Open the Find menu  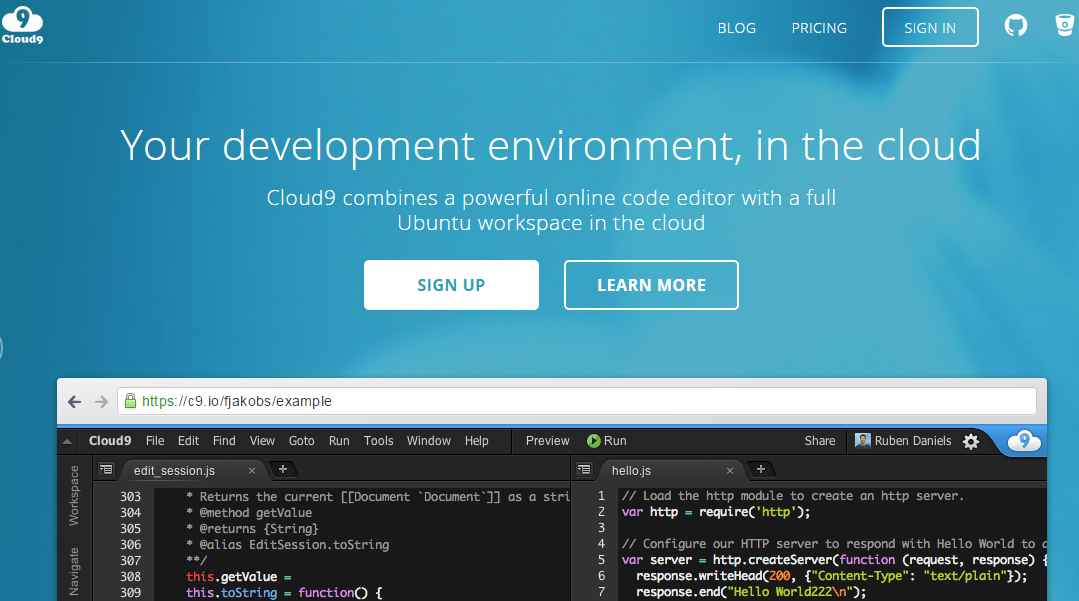point(224,441)
